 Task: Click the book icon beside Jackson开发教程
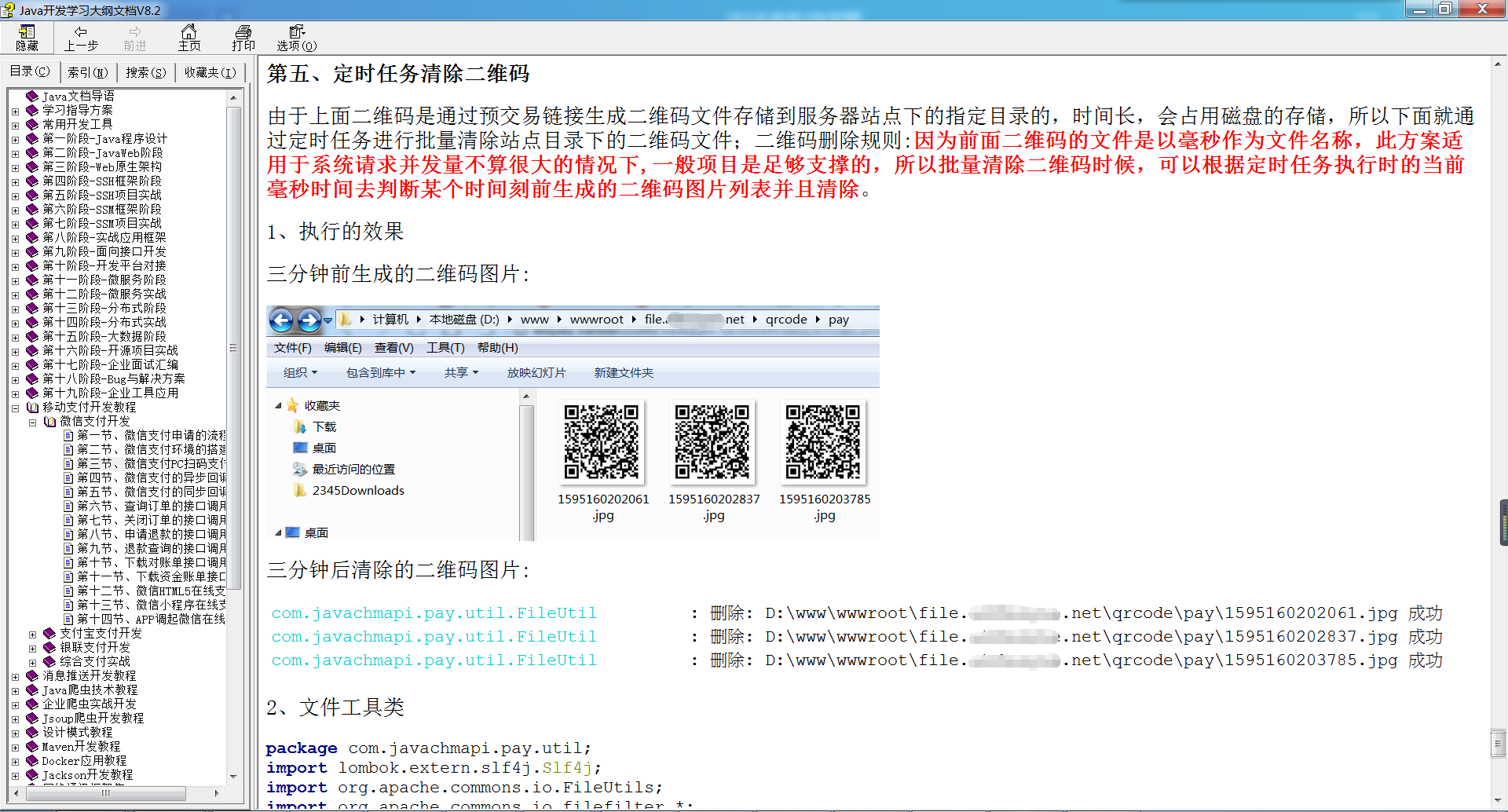[32, 775]
